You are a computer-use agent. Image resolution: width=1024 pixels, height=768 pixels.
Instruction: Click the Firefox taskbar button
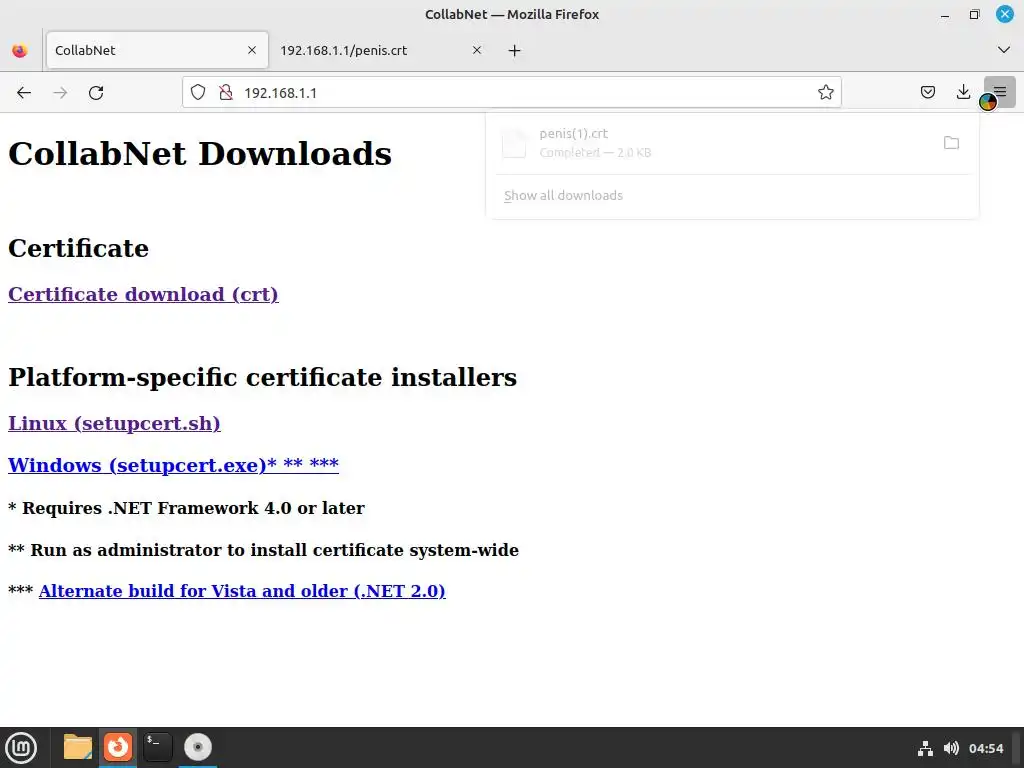pos(118,747)
